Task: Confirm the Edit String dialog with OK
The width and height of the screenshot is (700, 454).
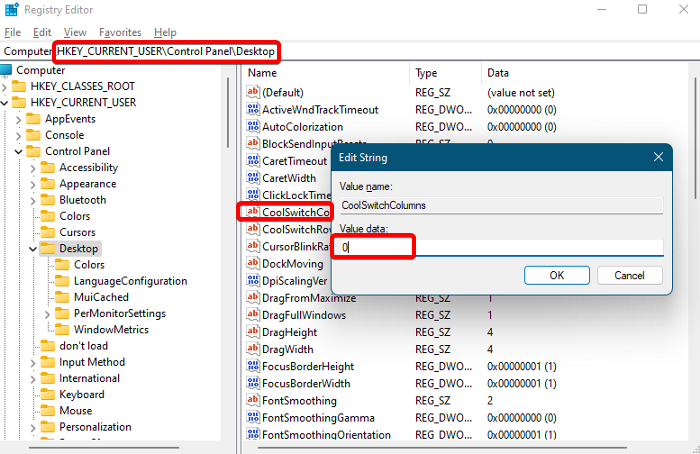Action: (557, 275)
